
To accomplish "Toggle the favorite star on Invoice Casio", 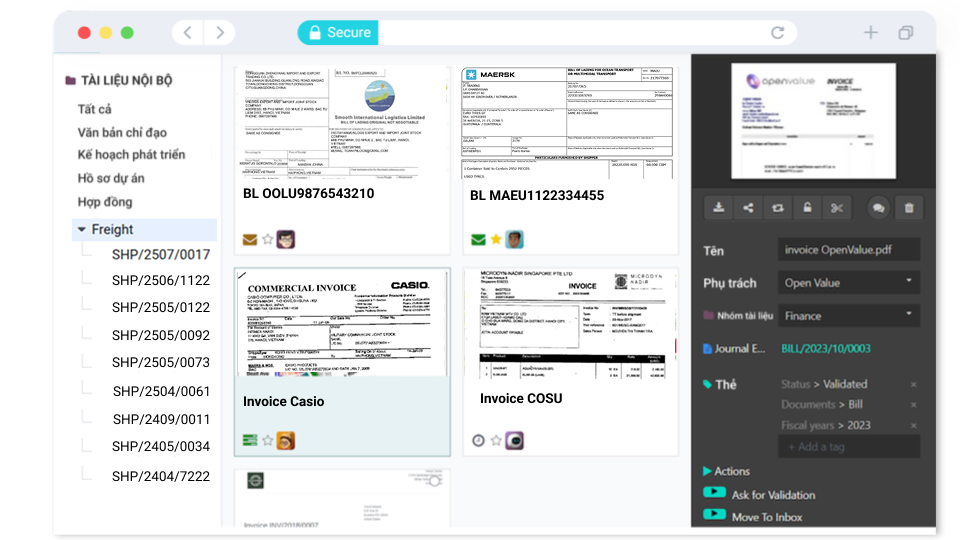I will pos(268,440).
